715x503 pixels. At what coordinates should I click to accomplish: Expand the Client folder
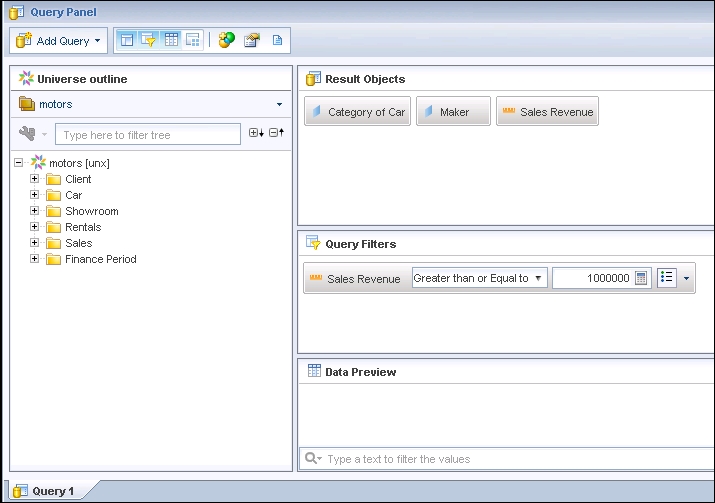click(x=34, y=178)
